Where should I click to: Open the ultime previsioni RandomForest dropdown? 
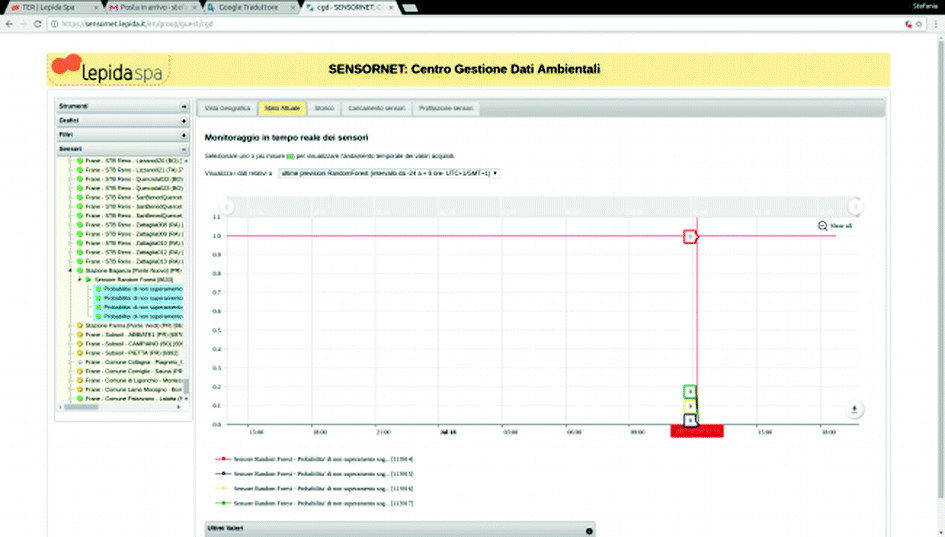click(389, 173)
